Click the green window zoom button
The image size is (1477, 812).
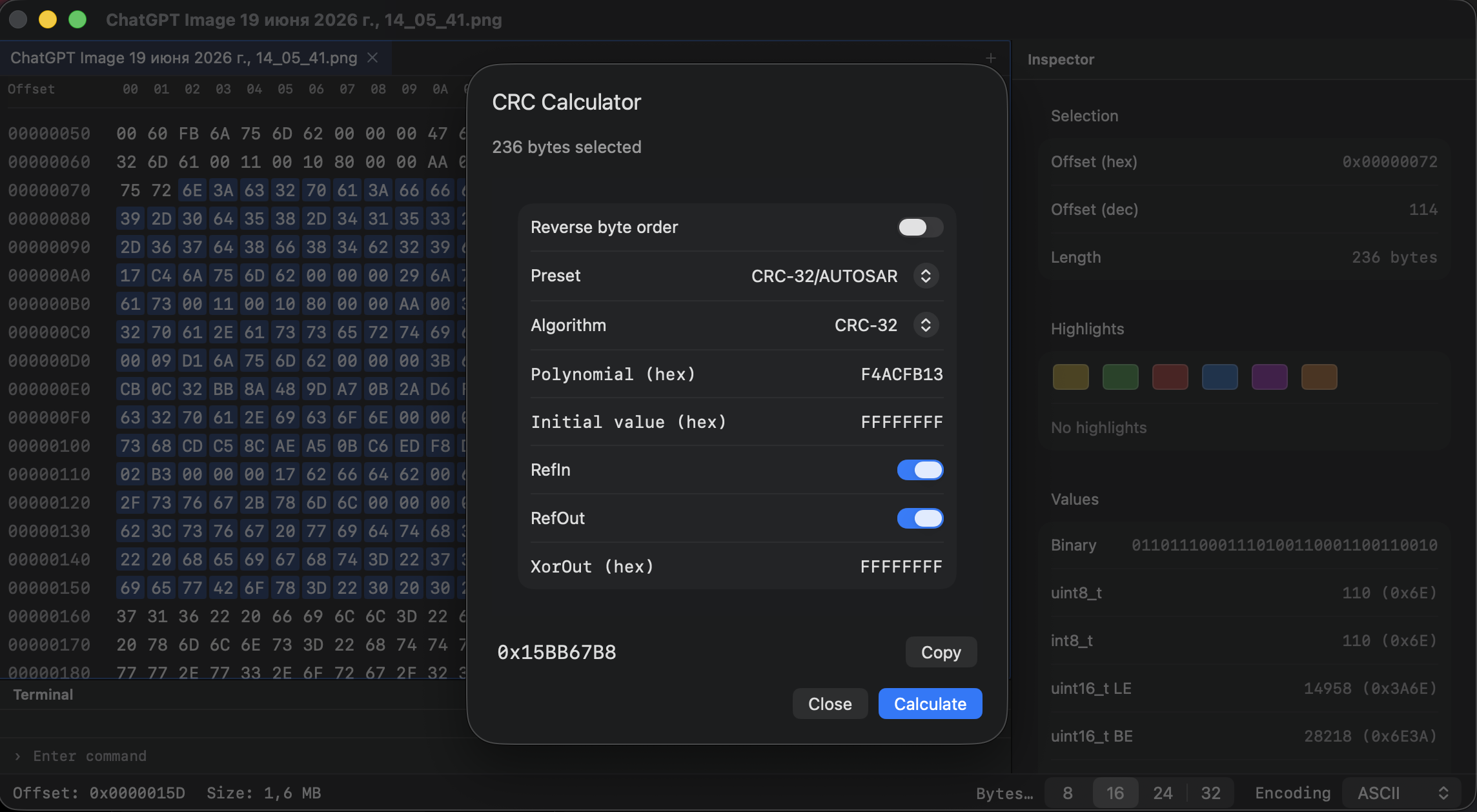pos(77,20)
